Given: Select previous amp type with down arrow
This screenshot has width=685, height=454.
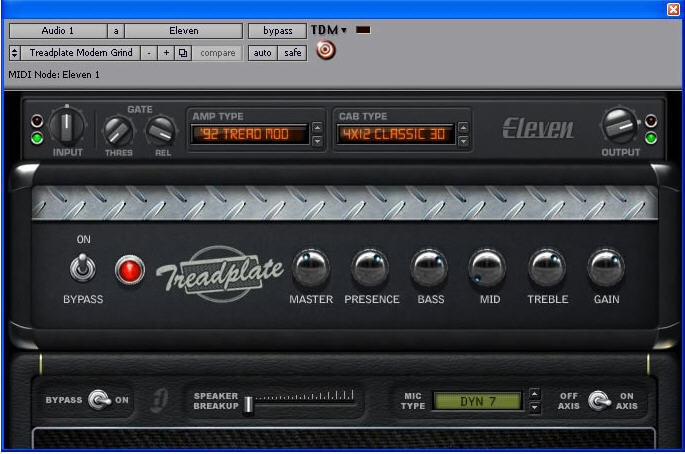Looking at the screenshot, I should pyautogui.click(x=317, y=141).
